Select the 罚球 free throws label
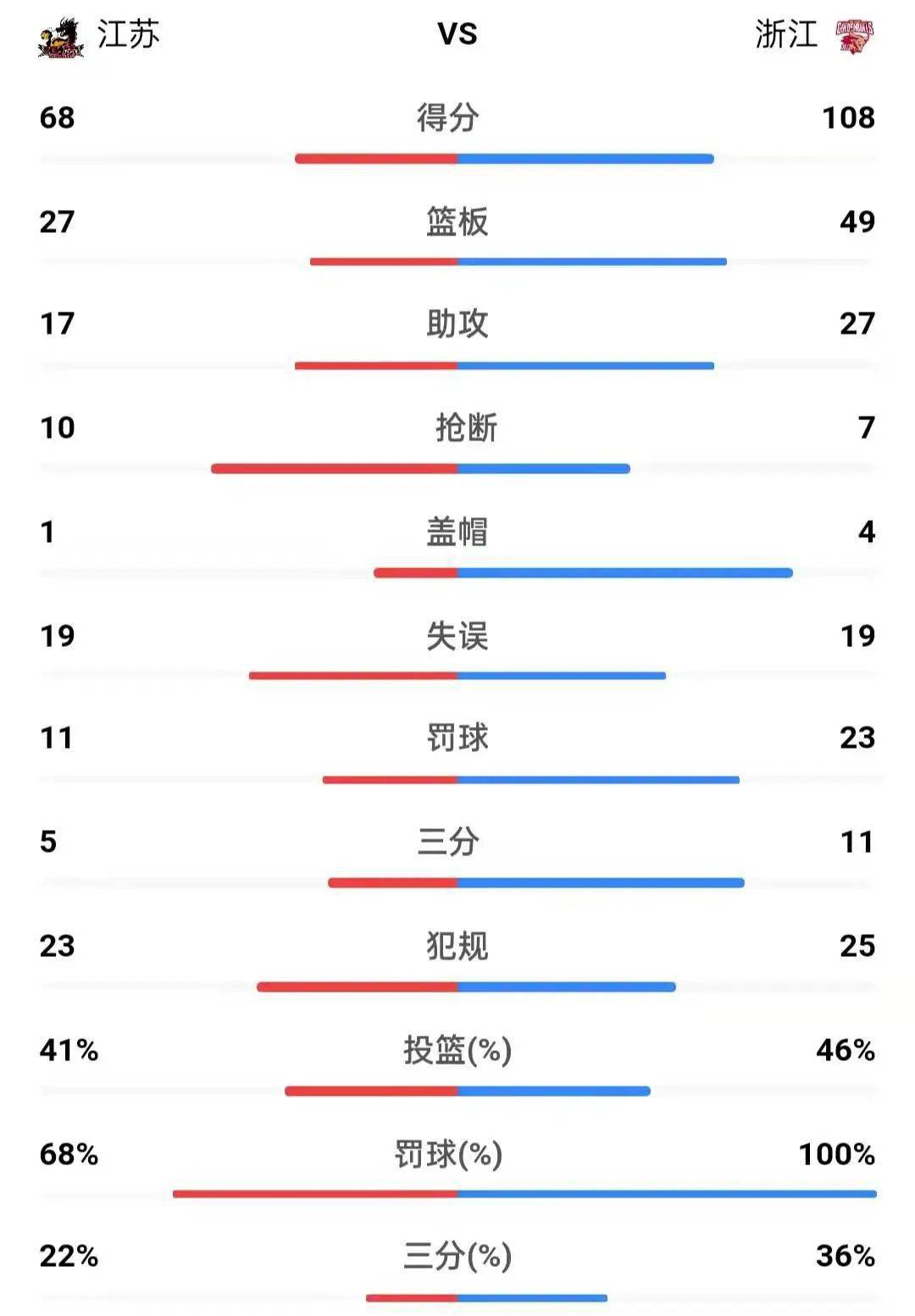 click(x=457, y=738)
